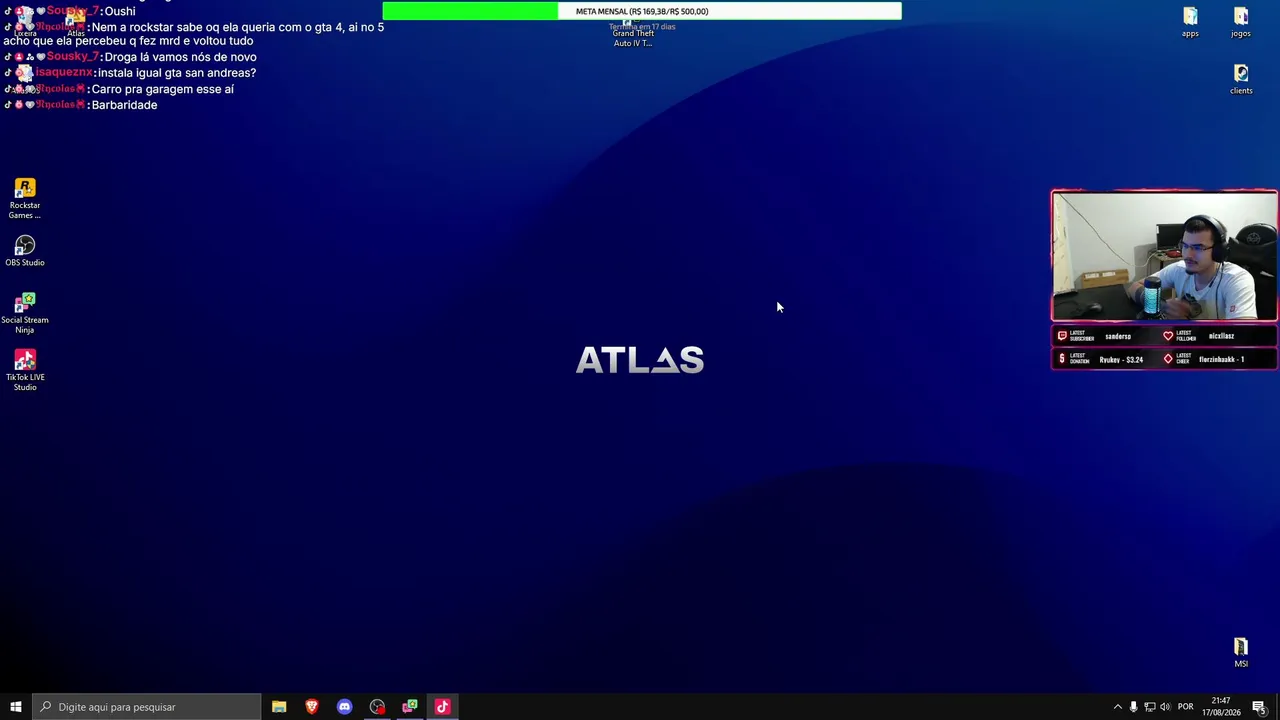
Task: Select the MSI archive desktop icon
Action: [x=1241, y=652]
